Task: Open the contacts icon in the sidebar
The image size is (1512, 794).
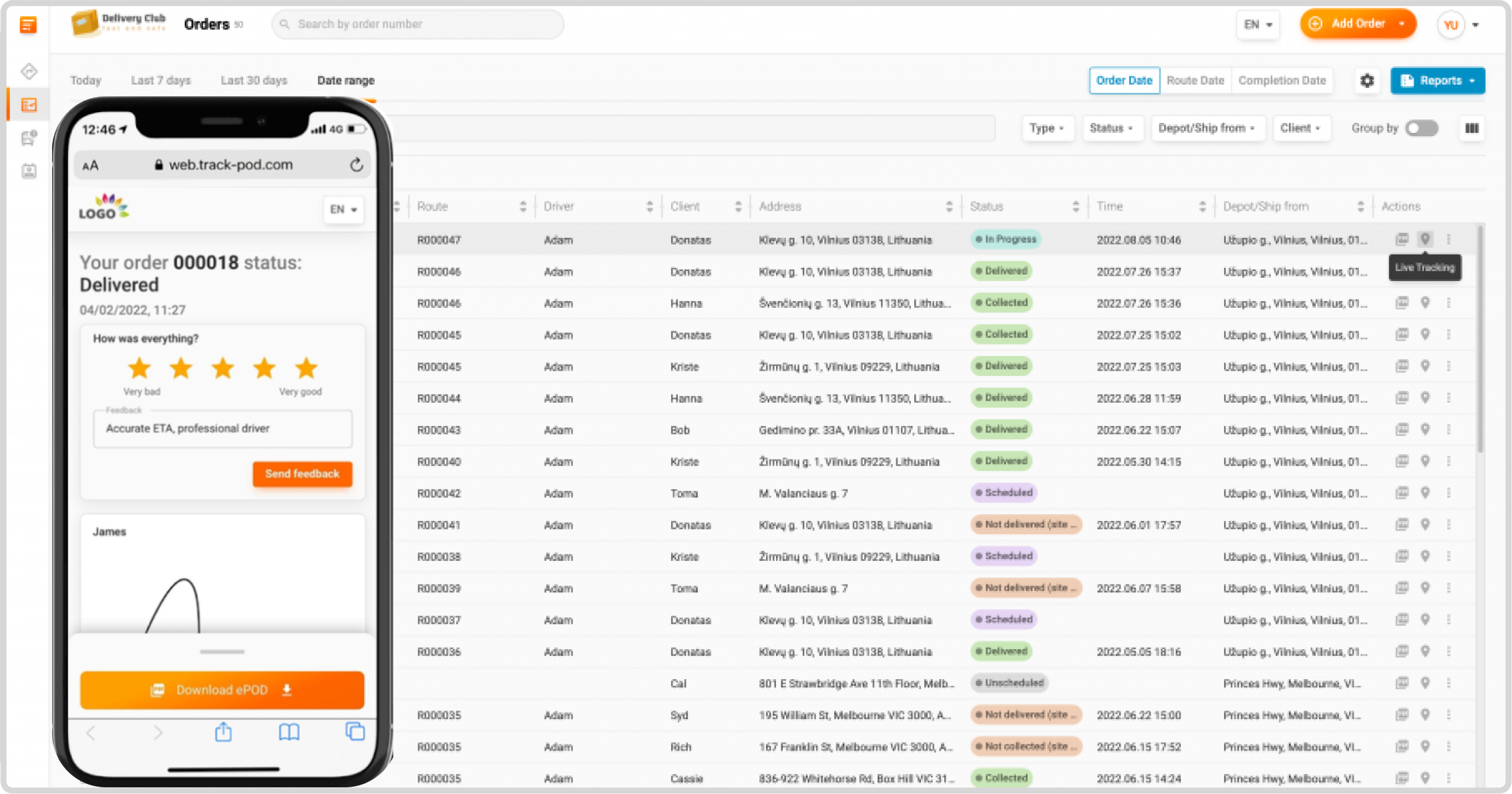Action: pos(29,171)
